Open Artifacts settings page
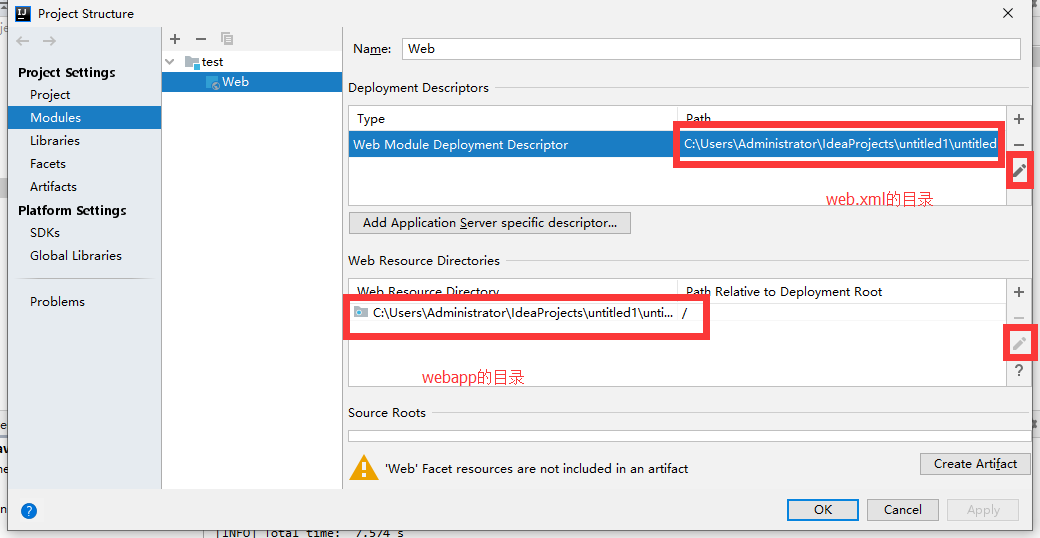The height and width of the screenshot is (538, 1040). pos(53,186)
